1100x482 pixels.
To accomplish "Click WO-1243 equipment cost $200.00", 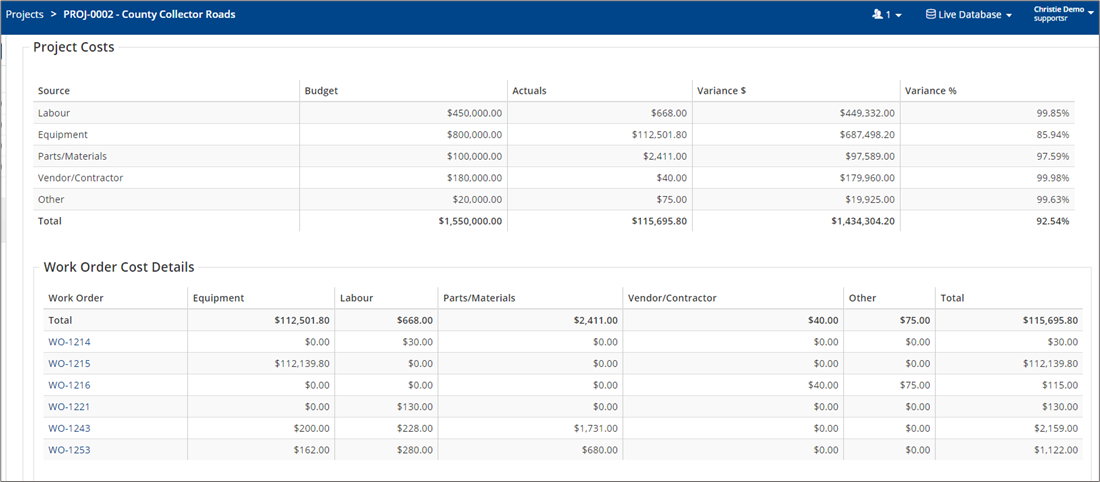I will coord(312,428).
